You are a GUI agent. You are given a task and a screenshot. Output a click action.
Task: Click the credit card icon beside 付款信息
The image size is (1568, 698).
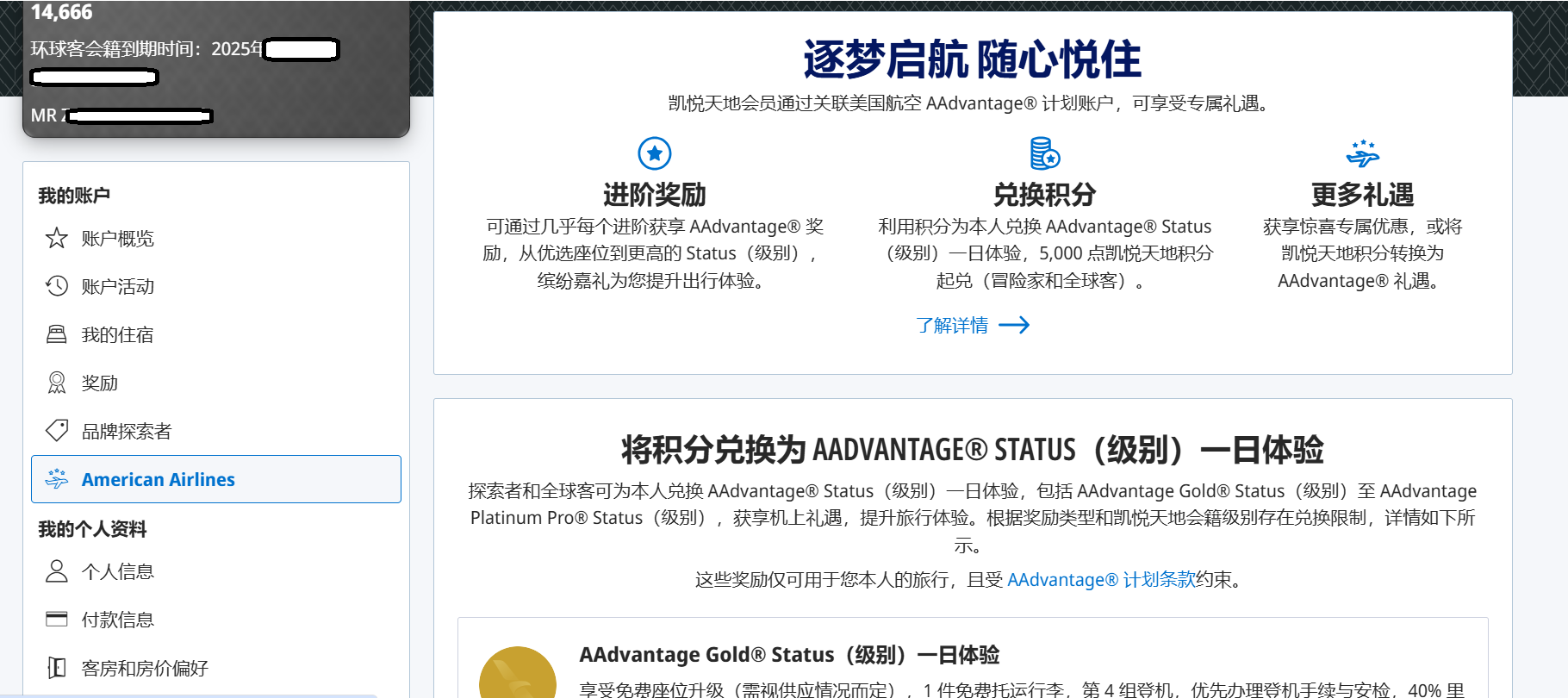click(x=57, y=620)
